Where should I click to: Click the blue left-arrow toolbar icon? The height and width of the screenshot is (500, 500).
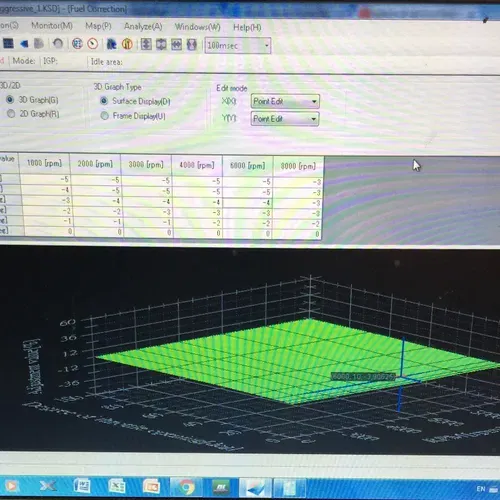point(24,44)
